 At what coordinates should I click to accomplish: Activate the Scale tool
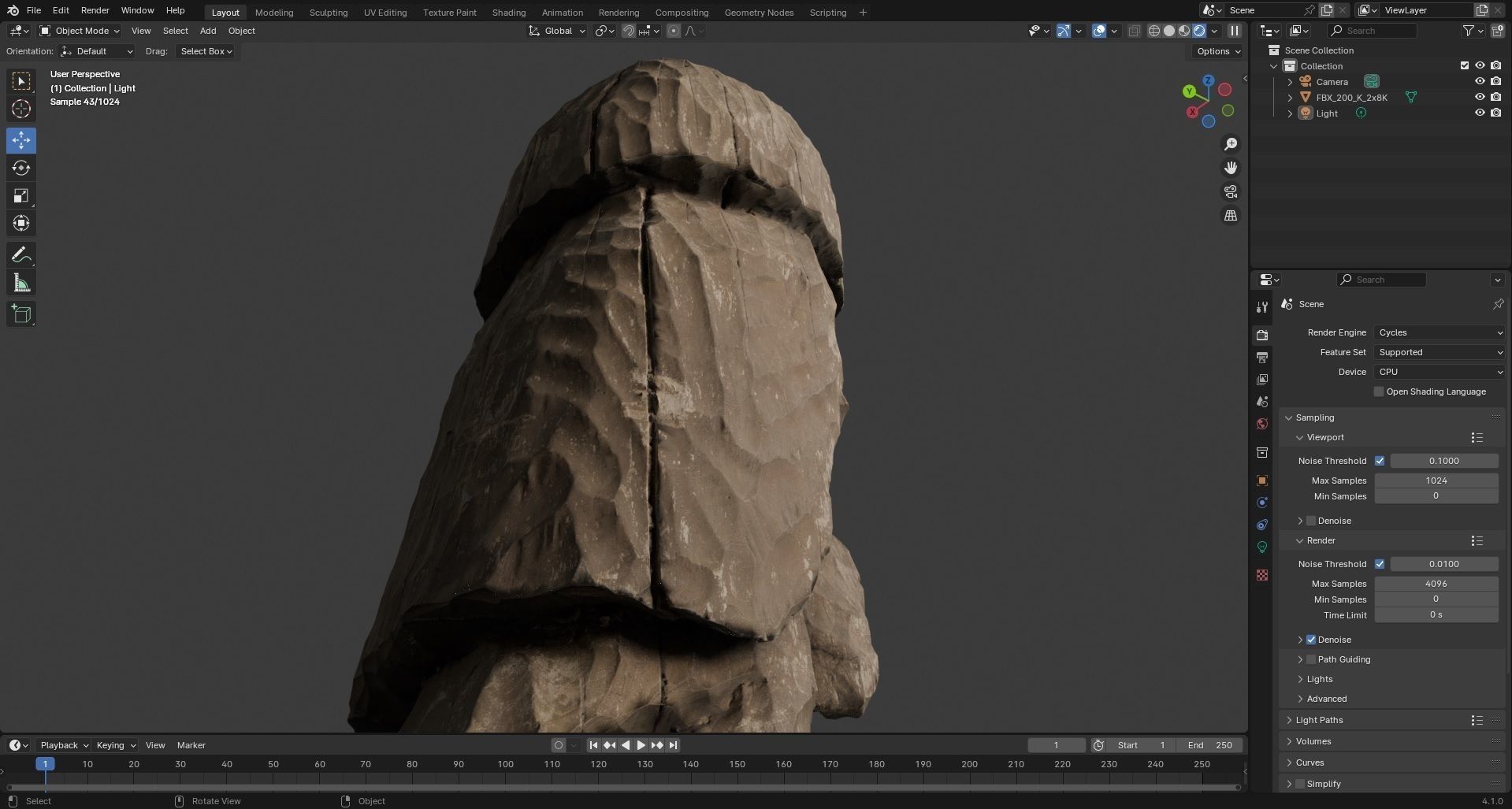coord(21,195)
